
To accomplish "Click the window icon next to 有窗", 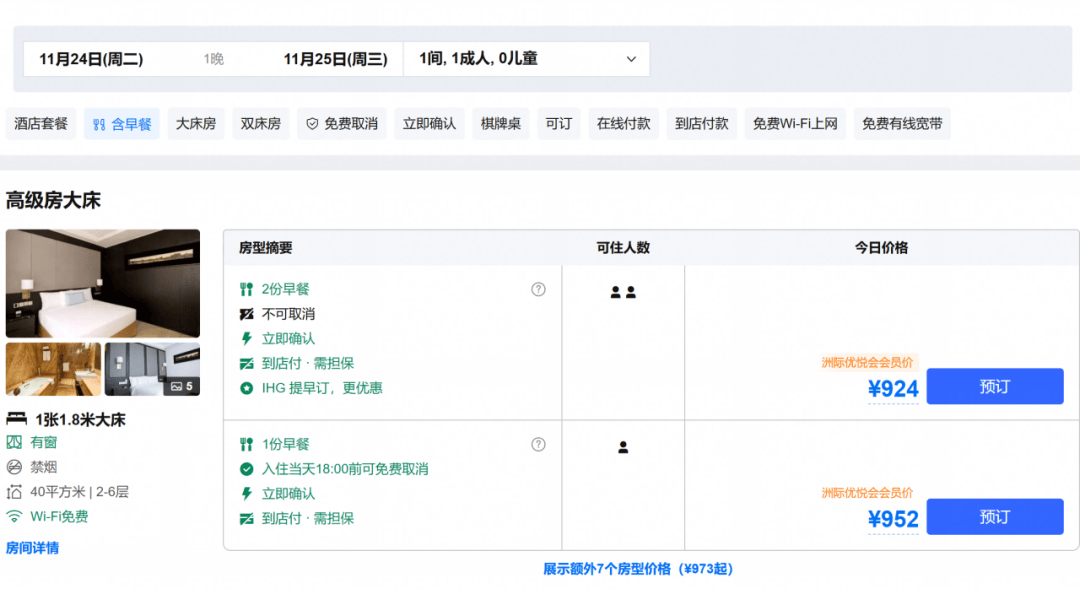I will 14,442.
